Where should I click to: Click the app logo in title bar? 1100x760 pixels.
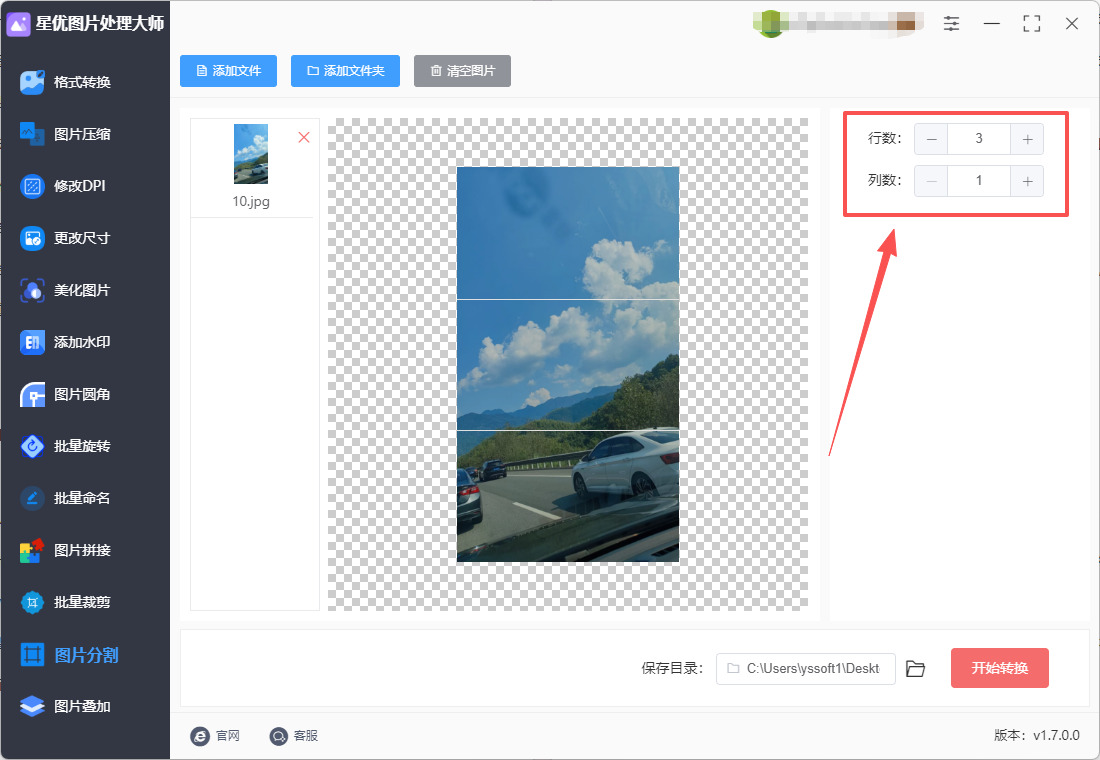pos(18,24)
